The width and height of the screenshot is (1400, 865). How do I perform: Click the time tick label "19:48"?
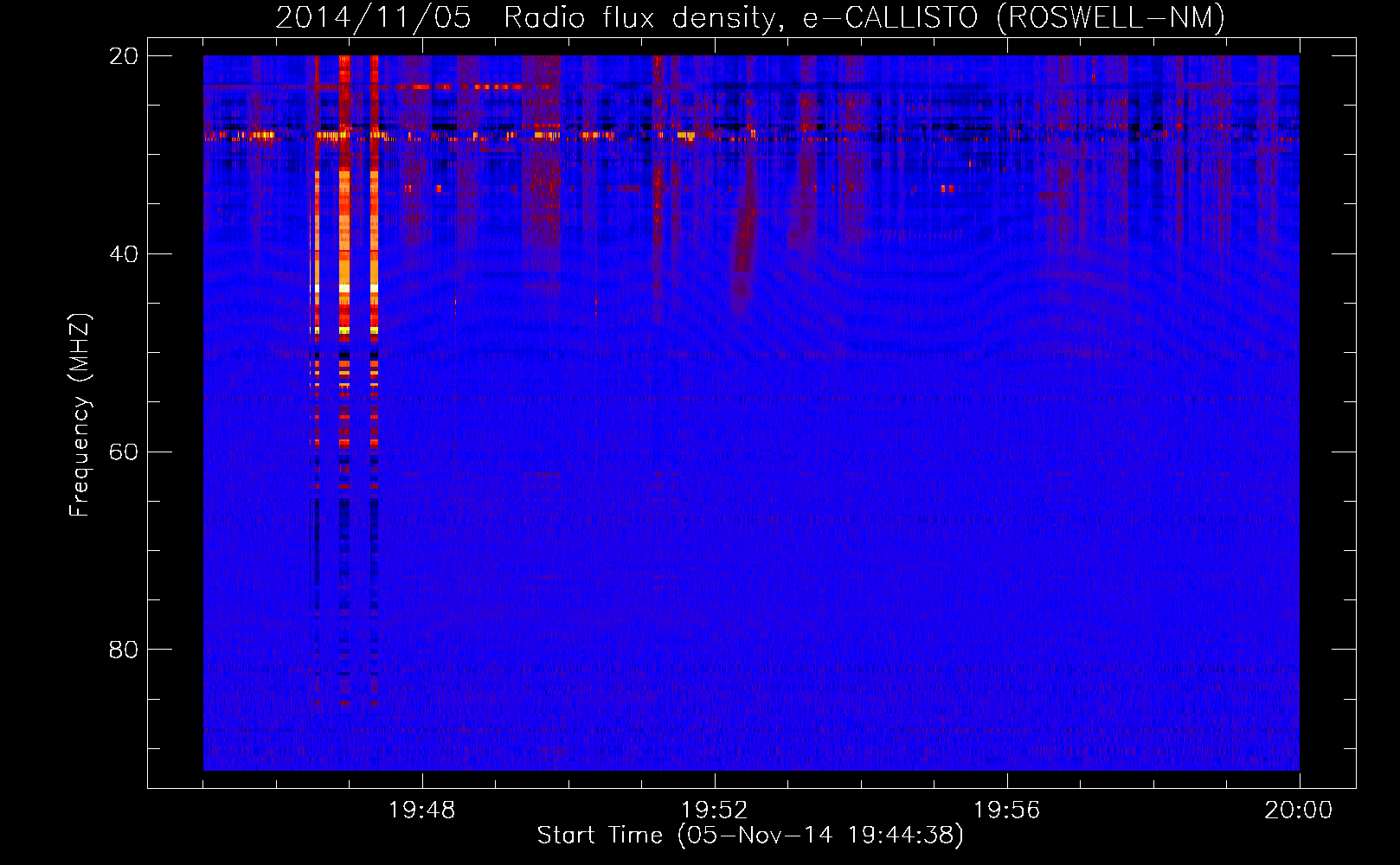point(422,811)
